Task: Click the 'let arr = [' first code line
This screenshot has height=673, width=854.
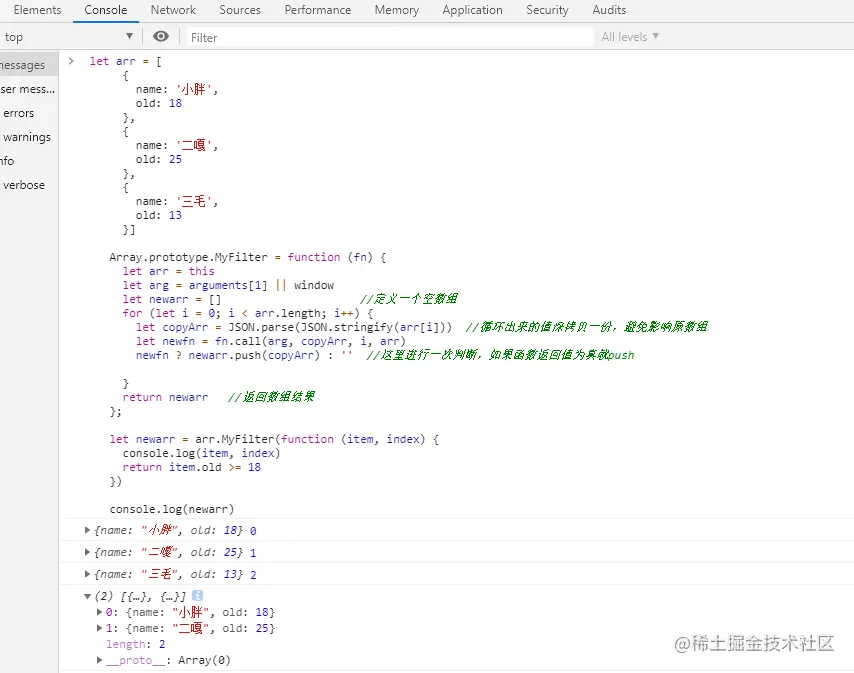Action: pyautogui.click(x=126, y=61)
